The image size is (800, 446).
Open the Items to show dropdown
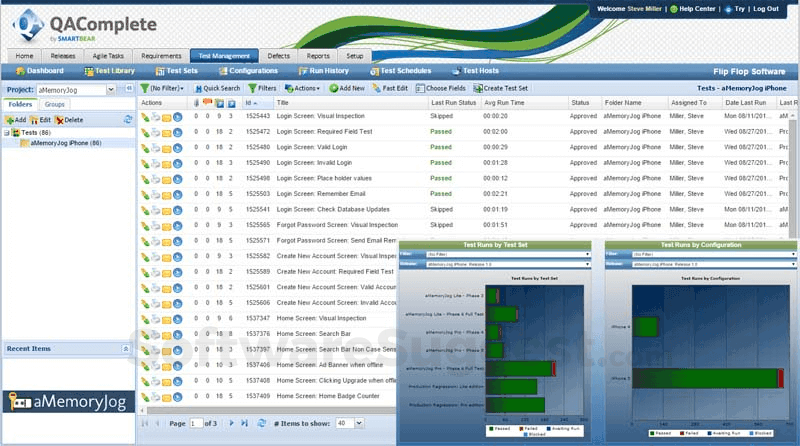coord(359,423)
